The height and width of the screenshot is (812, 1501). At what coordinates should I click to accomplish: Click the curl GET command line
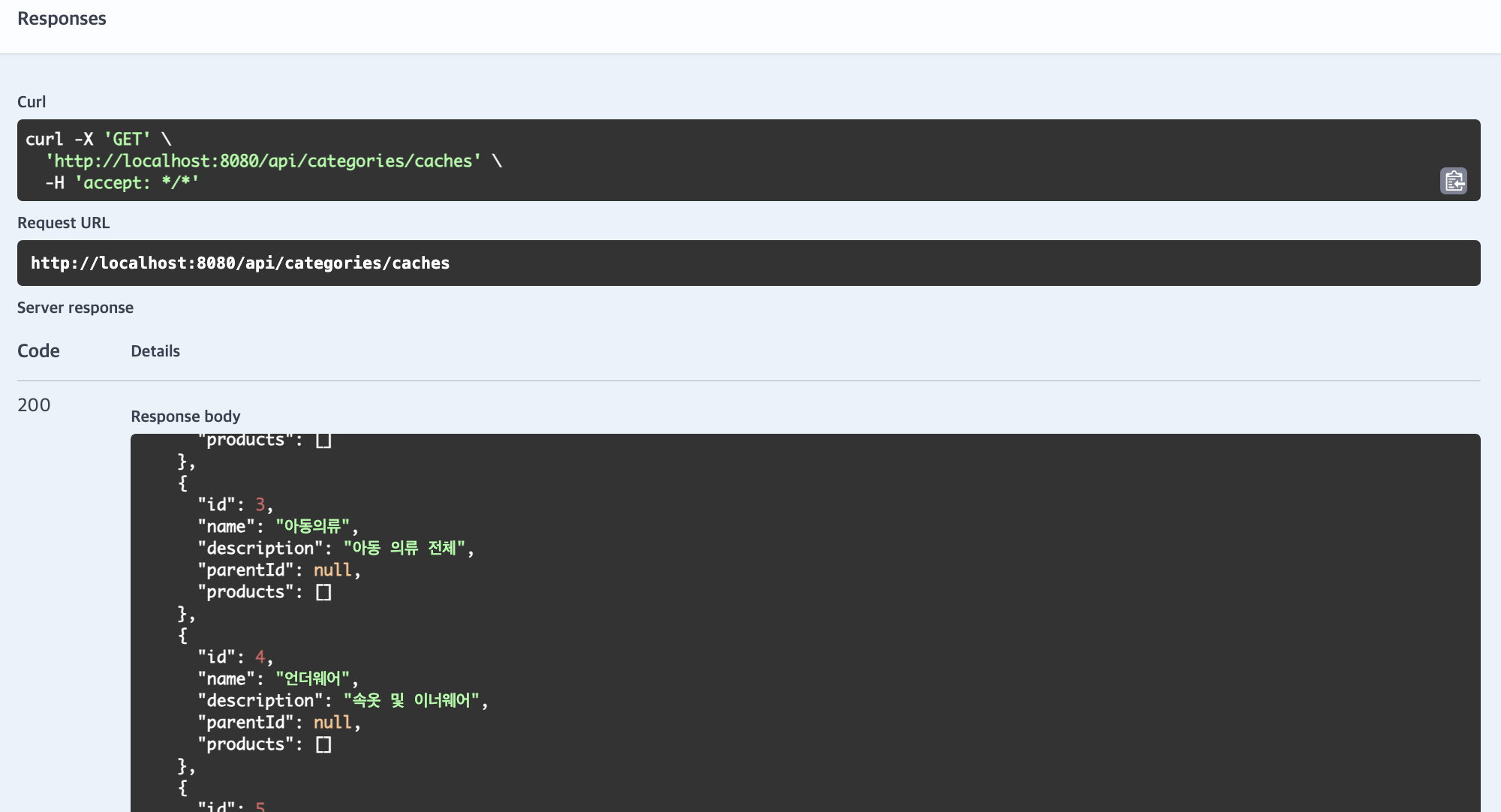(x=98, y=139)
